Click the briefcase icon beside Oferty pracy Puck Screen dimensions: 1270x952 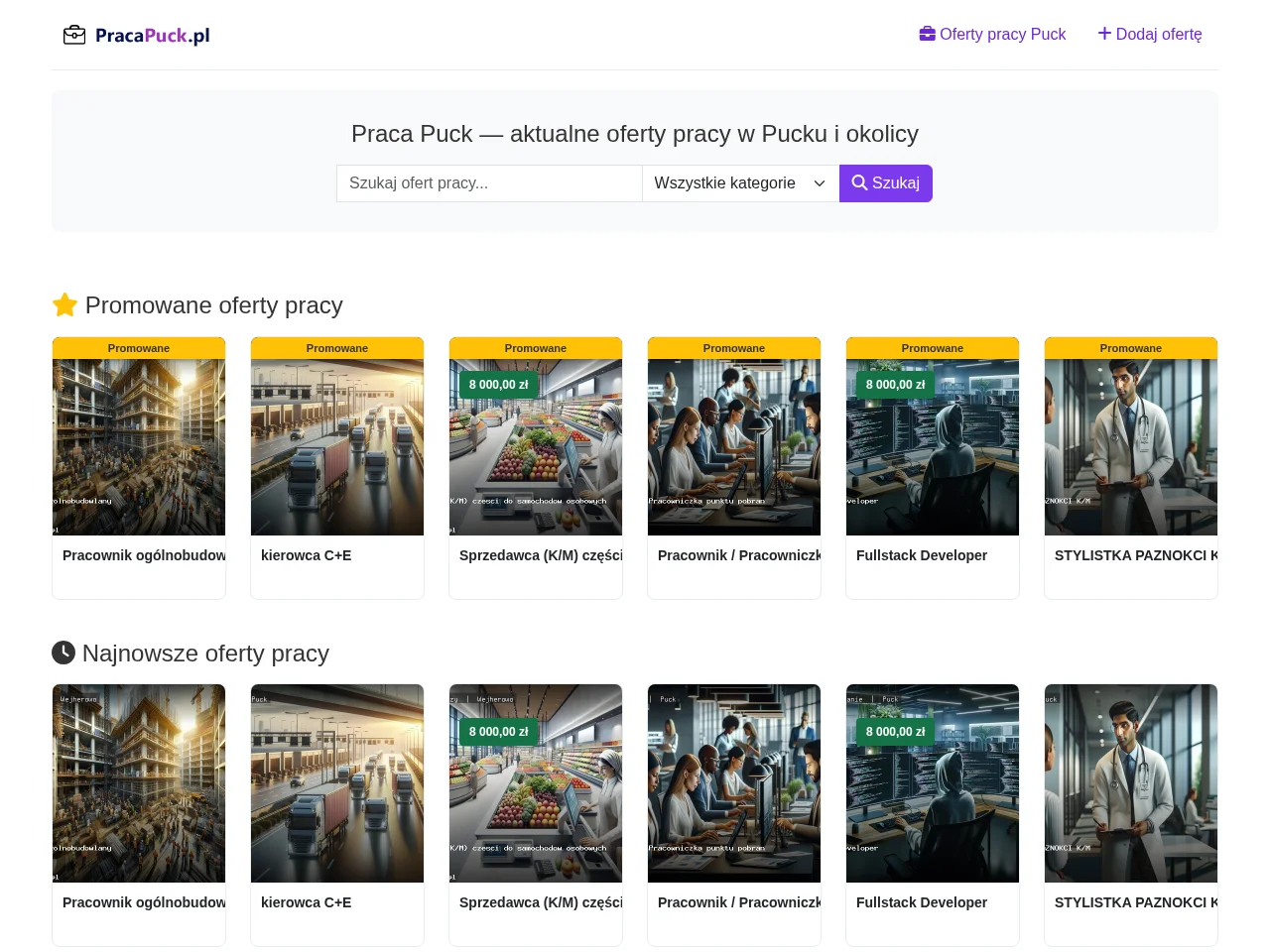[928, 34]
